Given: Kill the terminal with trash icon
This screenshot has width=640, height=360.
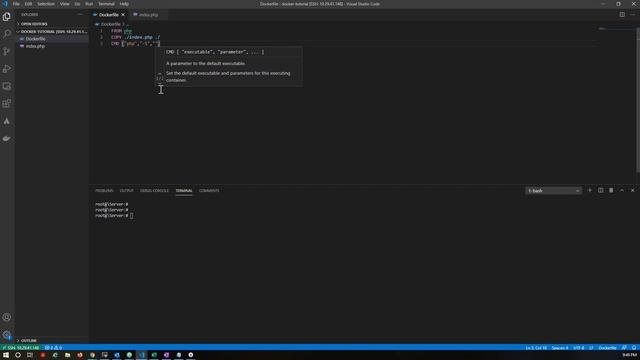Looking at the screenshot, I should (x=611, y=190).
